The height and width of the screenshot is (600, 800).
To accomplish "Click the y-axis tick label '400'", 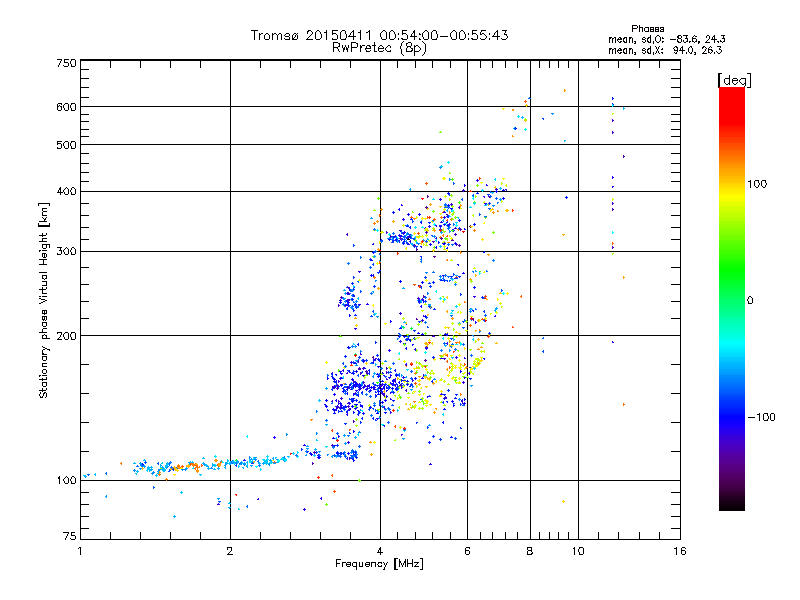I will (66, 192).
